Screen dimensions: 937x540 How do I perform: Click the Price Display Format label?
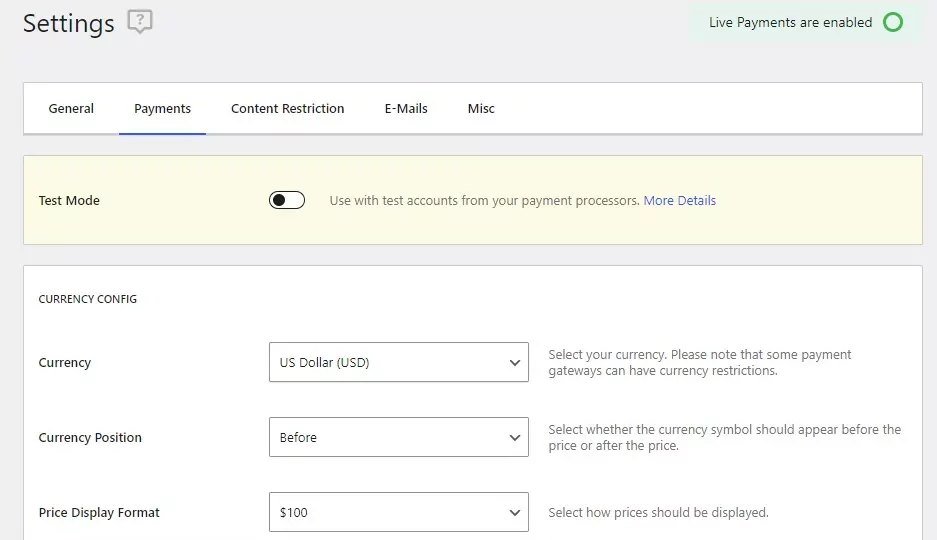(x=99, y=513)
